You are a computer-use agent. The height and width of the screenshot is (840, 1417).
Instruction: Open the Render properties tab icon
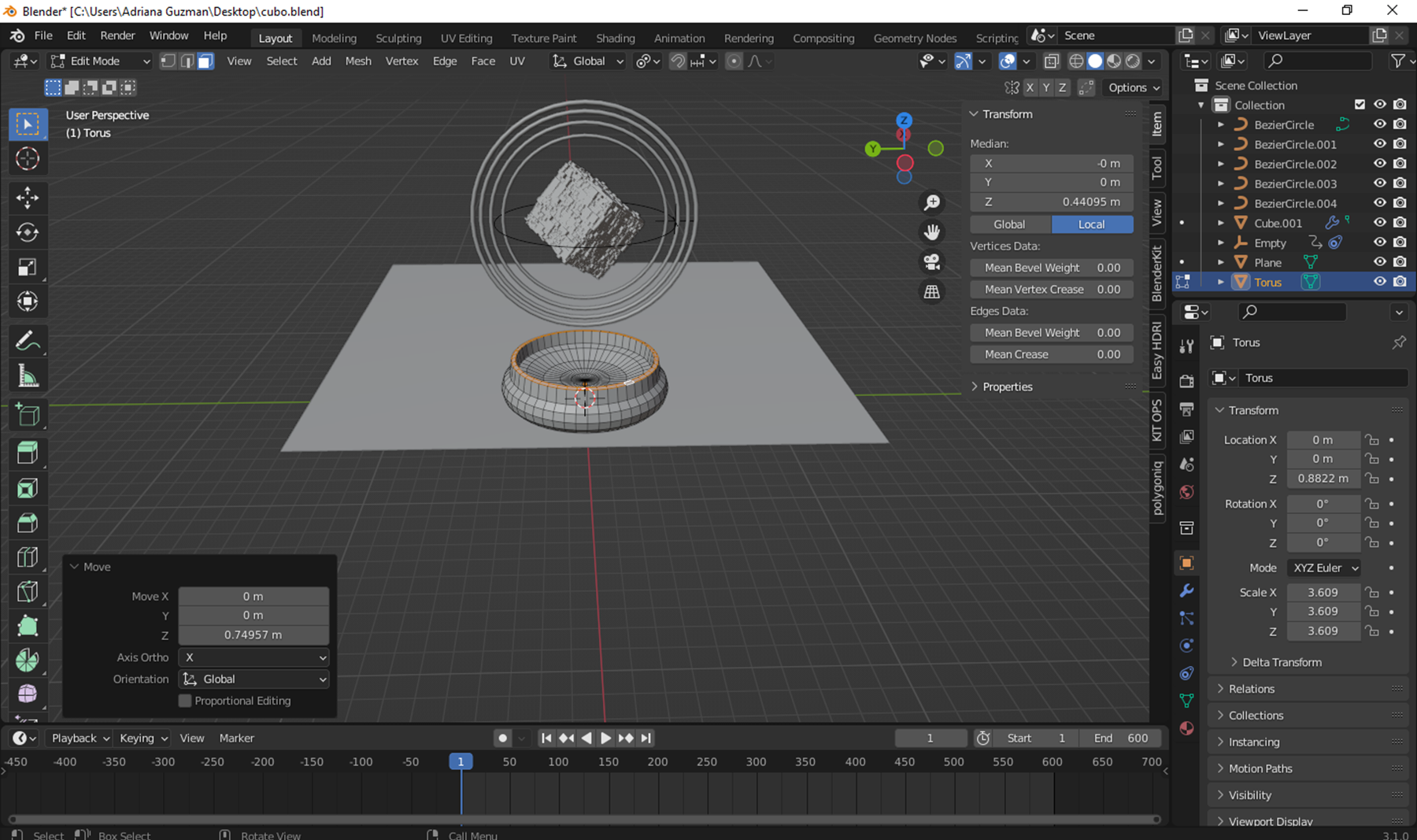1187,382
